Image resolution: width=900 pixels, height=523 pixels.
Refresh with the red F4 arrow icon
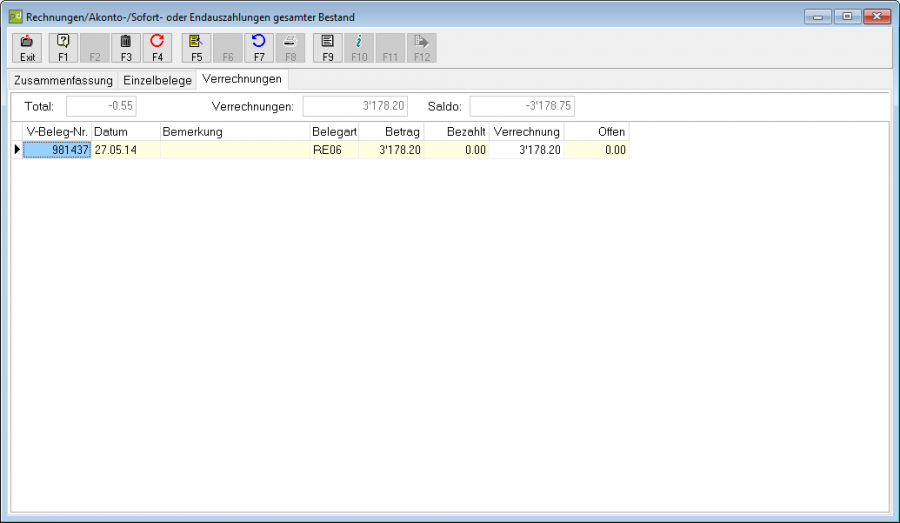pyautogui.click(x=157, y=48)
